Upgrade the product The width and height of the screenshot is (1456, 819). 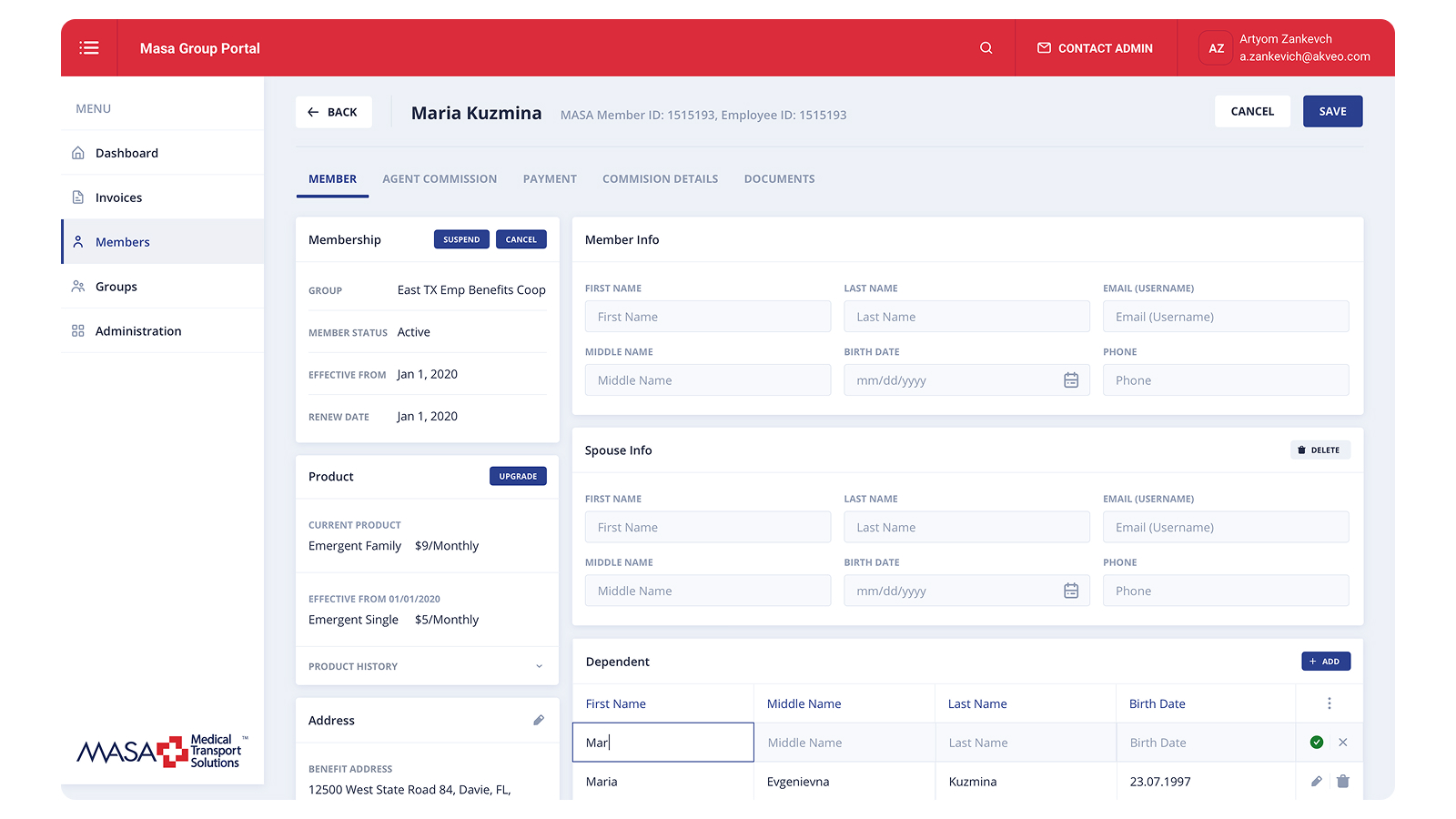click(x=518, y=476)
